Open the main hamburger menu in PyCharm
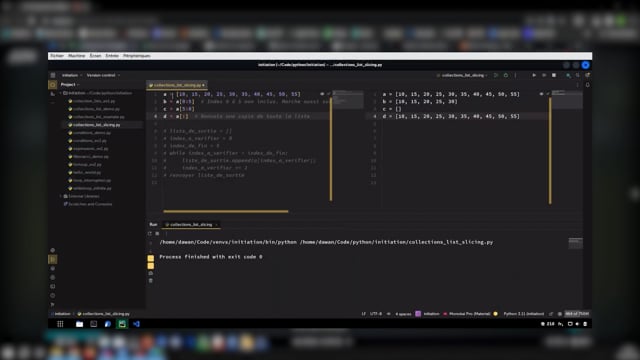 53,76
